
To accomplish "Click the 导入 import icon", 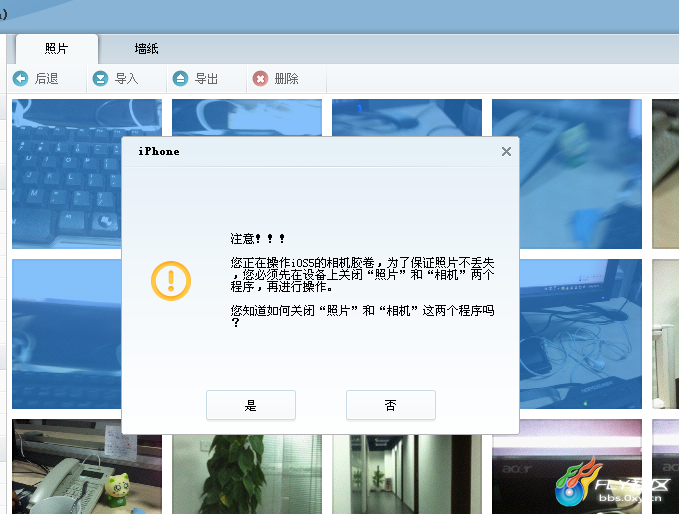I will click(100, 78).
